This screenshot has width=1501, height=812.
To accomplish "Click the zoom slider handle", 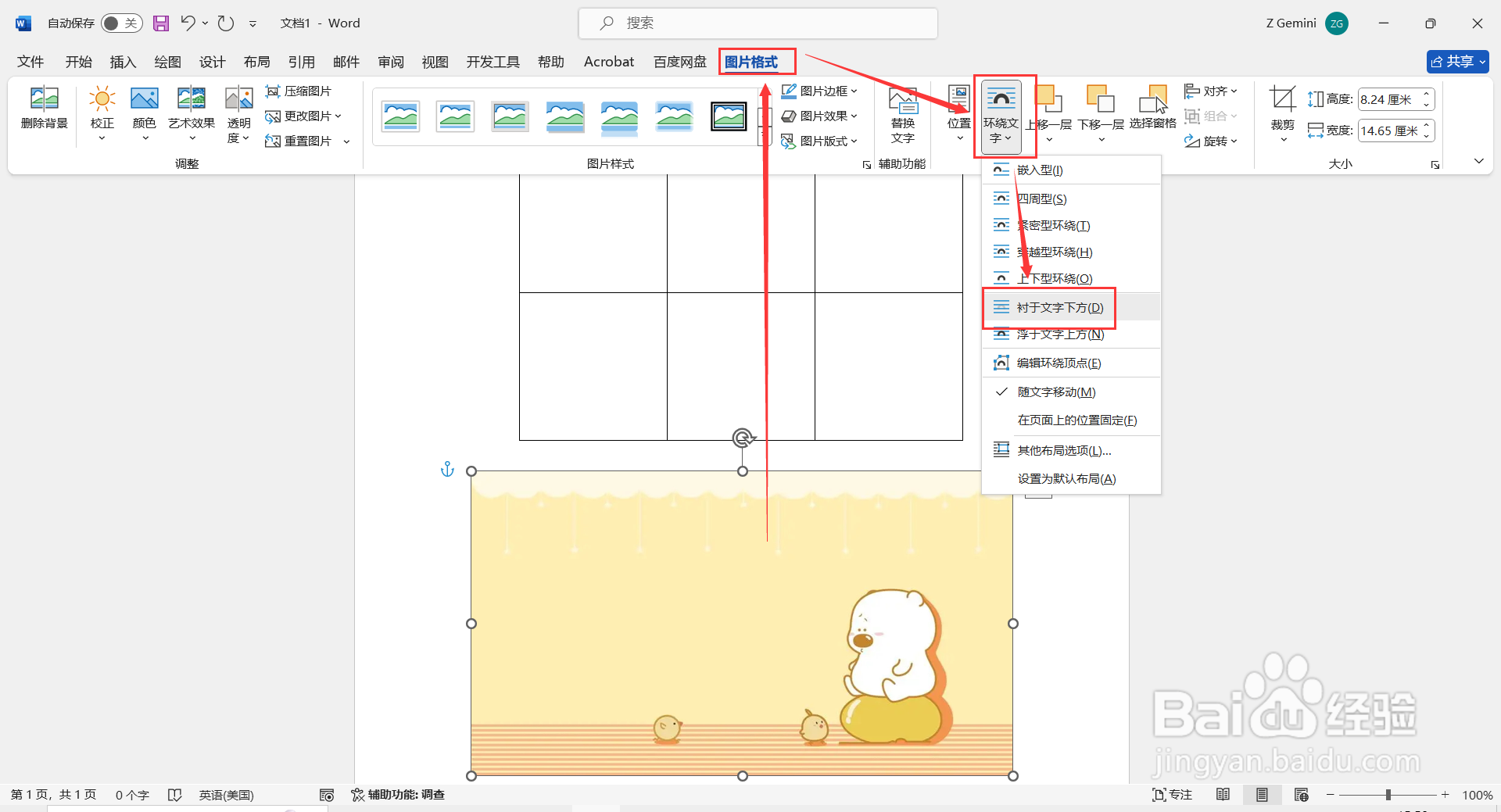I will 1388,795.
